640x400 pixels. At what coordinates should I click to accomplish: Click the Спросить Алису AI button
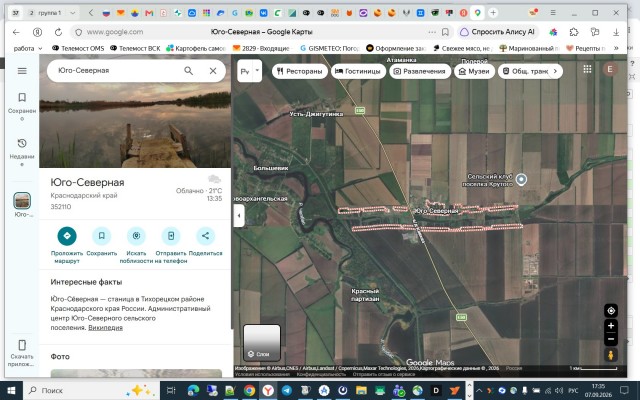coord(498,32)
